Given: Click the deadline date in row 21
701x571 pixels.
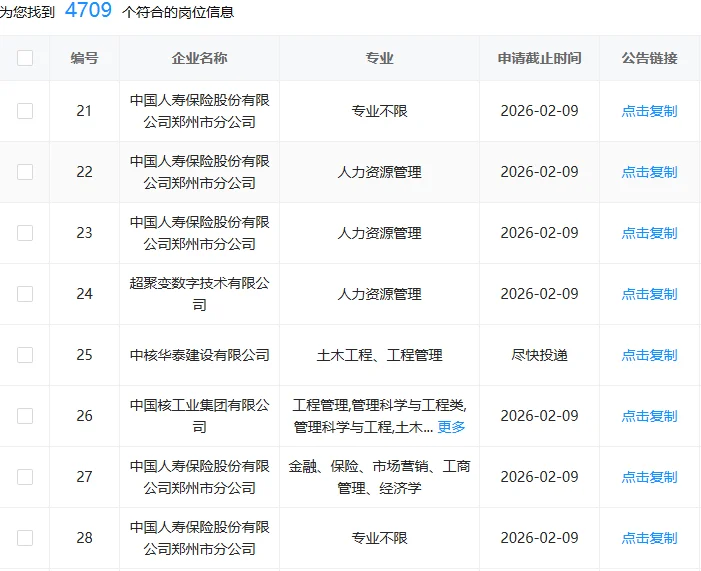Looking at the screenshot, I should coord(539,111).
